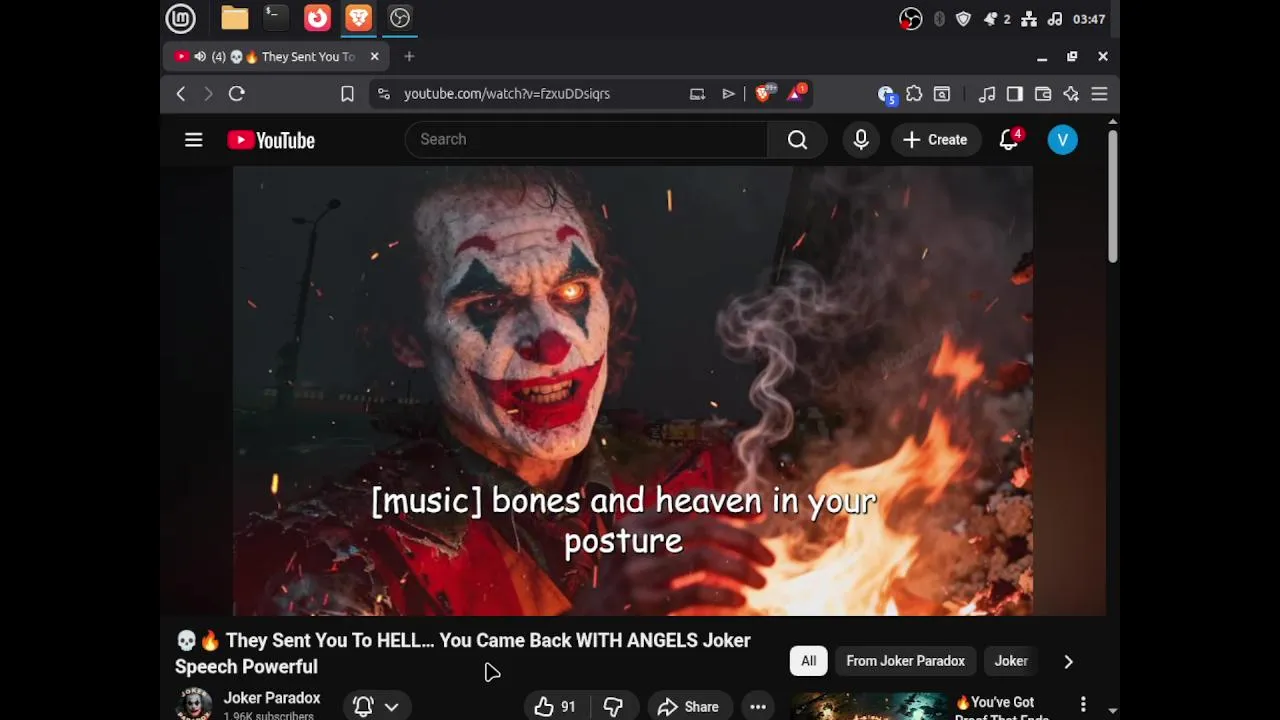Open the panel clock showing 03:47
The height and width of the screenshot is (720, 1280).
[1089, 19]
